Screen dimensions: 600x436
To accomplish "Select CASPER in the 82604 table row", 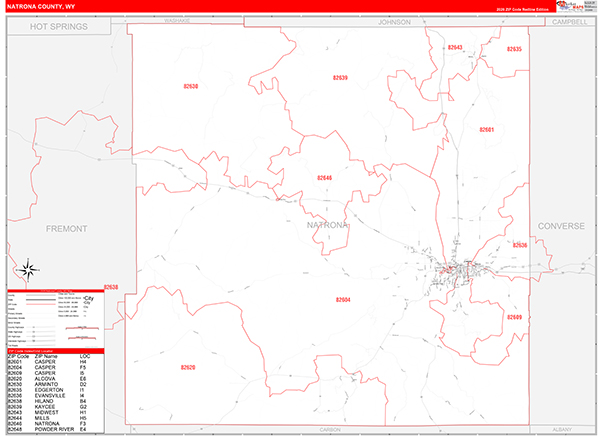I will 45,367.
